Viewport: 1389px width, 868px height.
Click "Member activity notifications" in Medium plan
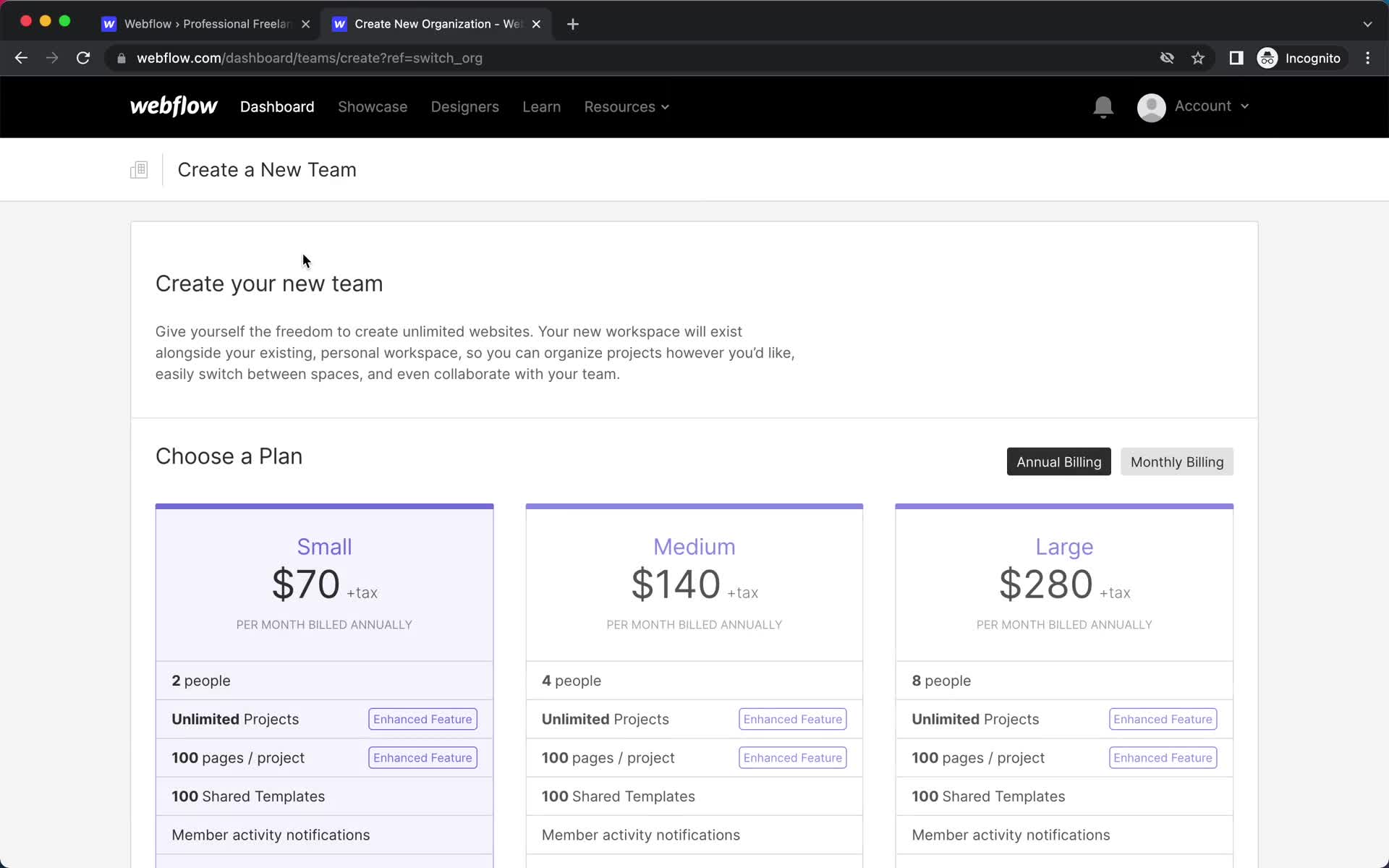(641, 835)
